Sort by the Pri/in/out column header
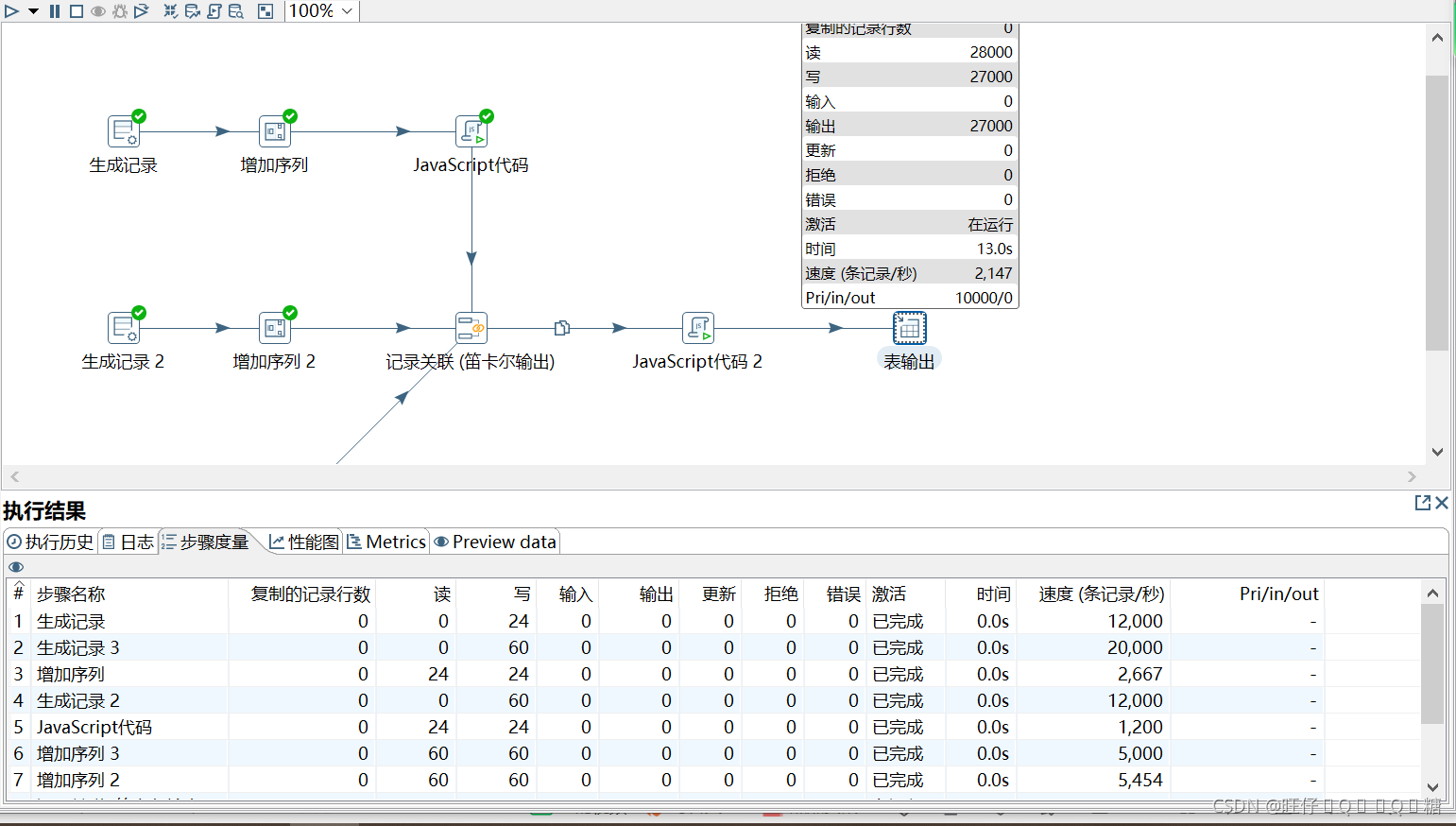 click(x=1246, y=594)
